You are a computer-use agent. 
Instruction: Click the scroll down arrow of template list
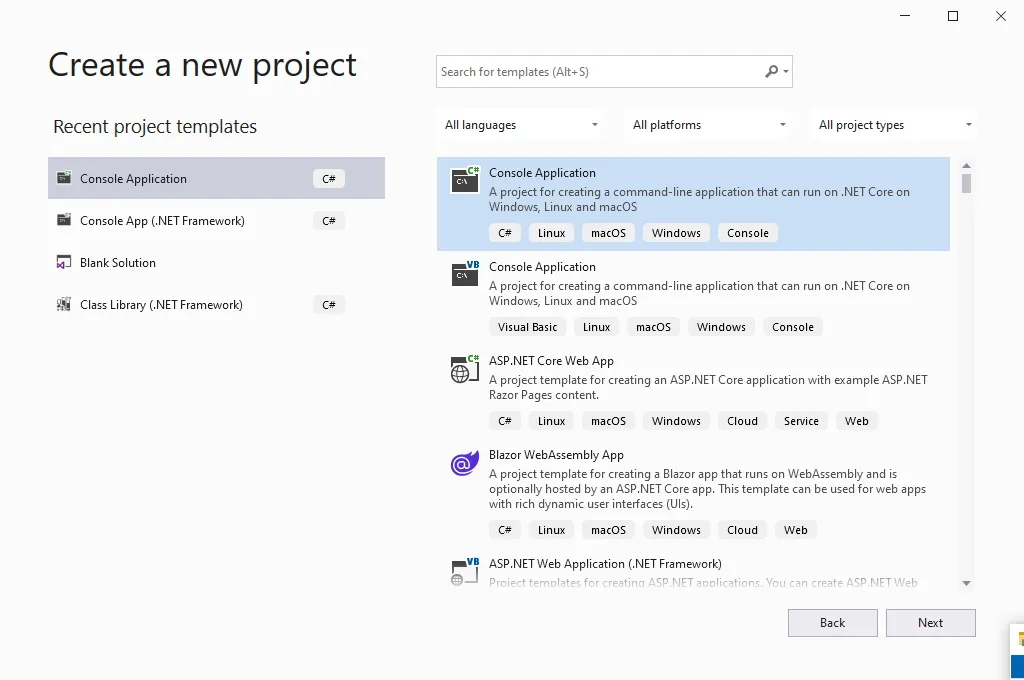pyautogui.click(x=966, y=583)
